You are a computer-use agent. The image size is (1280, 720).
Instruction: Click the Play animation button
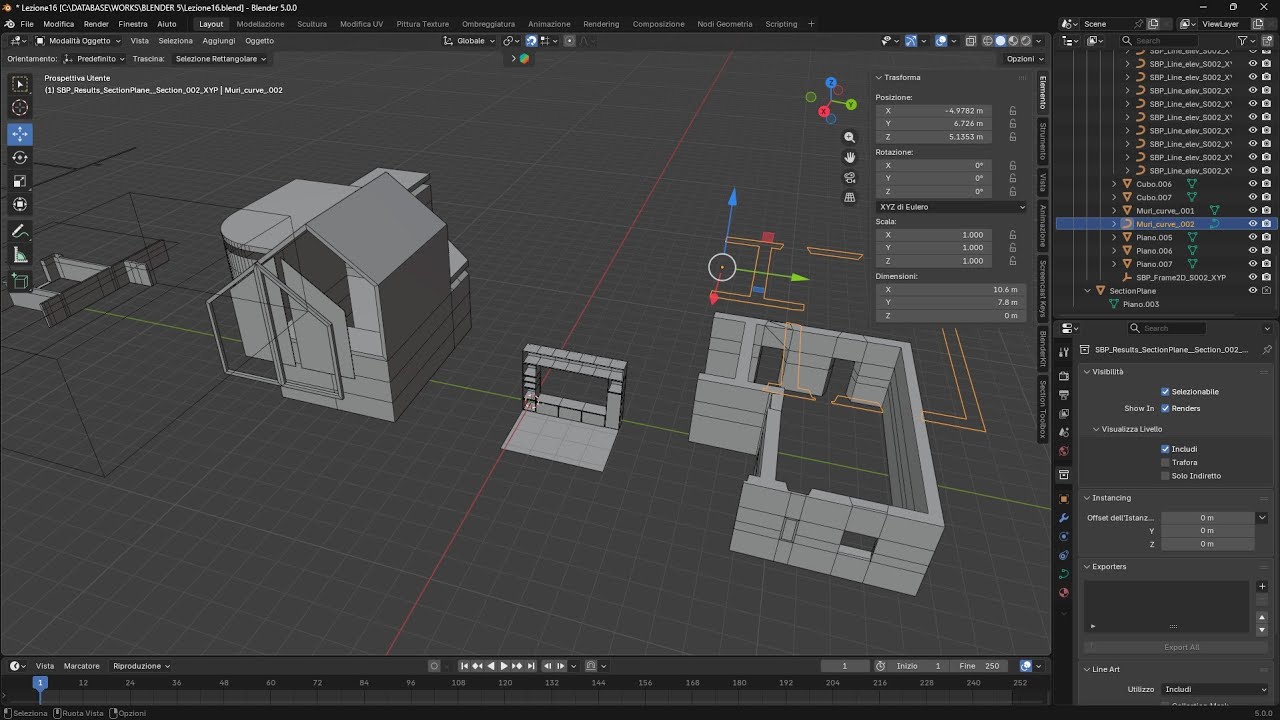pyautogui.click(x=504, y=666)
